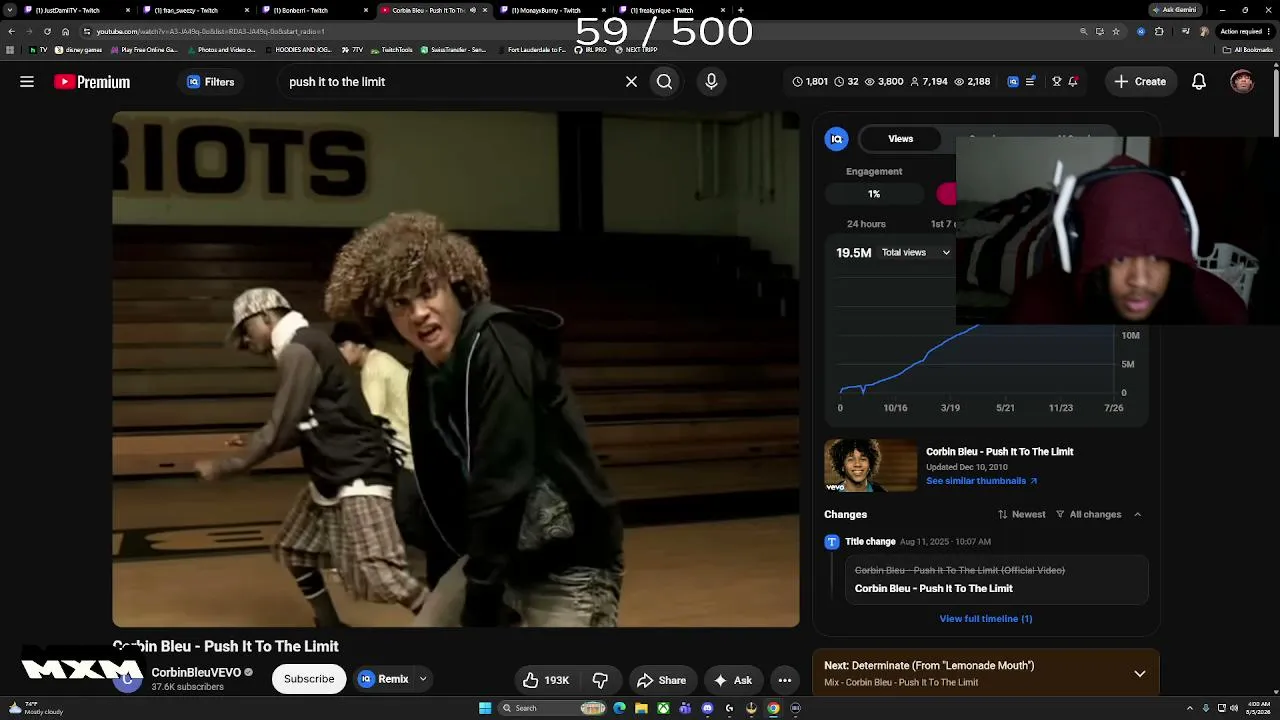
Task: Go to YouTube Premium home logo
Action: click(92, 82)
